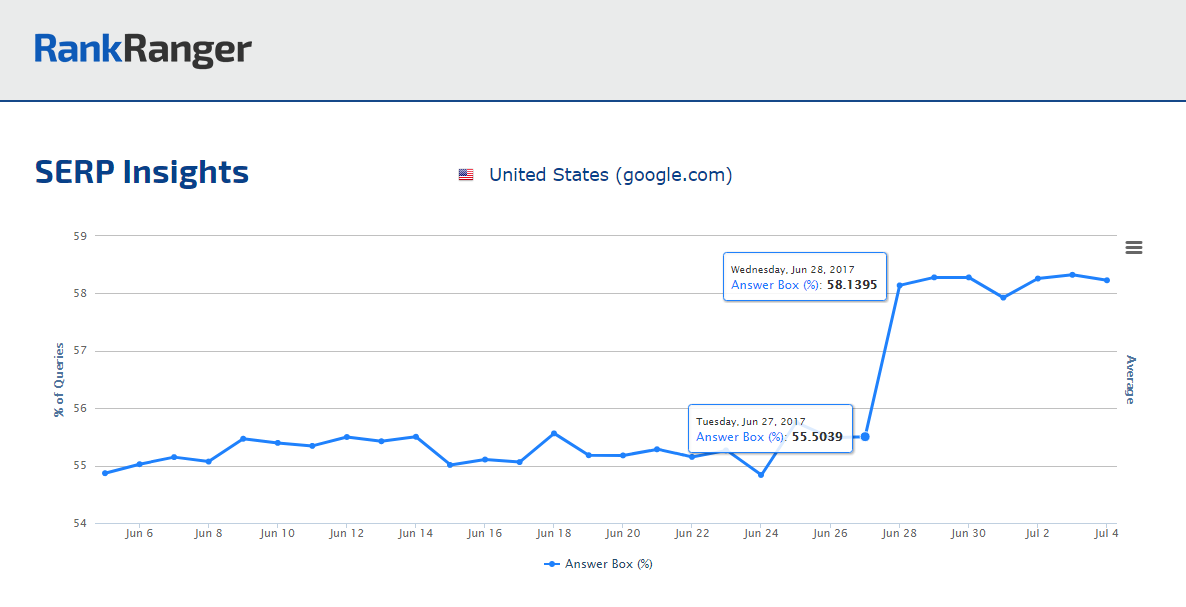This screenshot has width=1186, height=607.
Task: Click the Jun 9 data point
Action: point(243,438)
